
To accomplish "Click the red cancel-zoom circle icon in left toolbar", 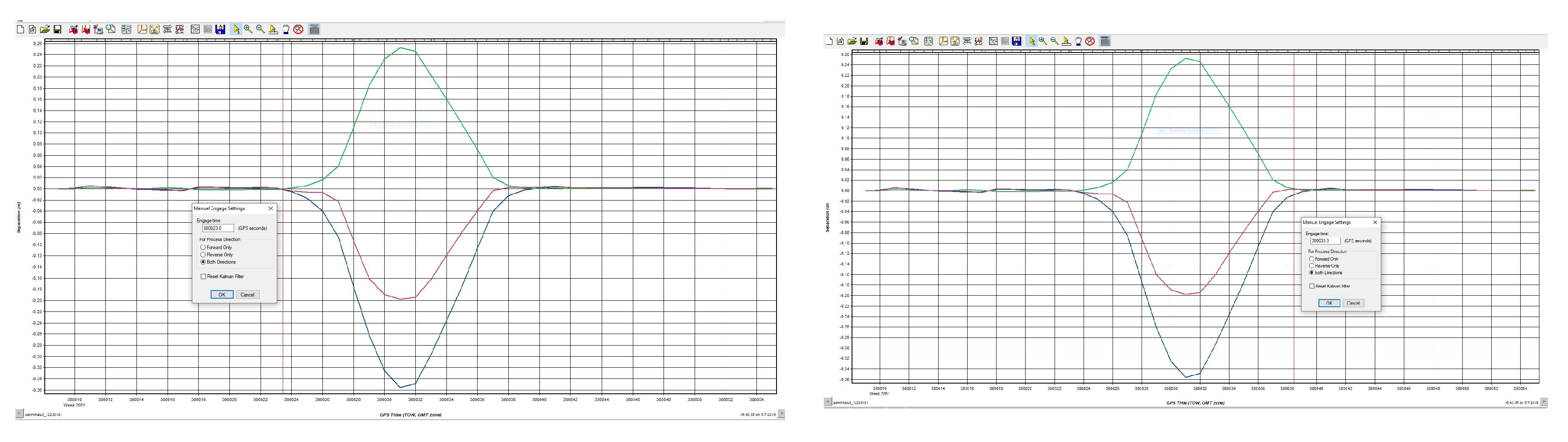I will point(298,29).
